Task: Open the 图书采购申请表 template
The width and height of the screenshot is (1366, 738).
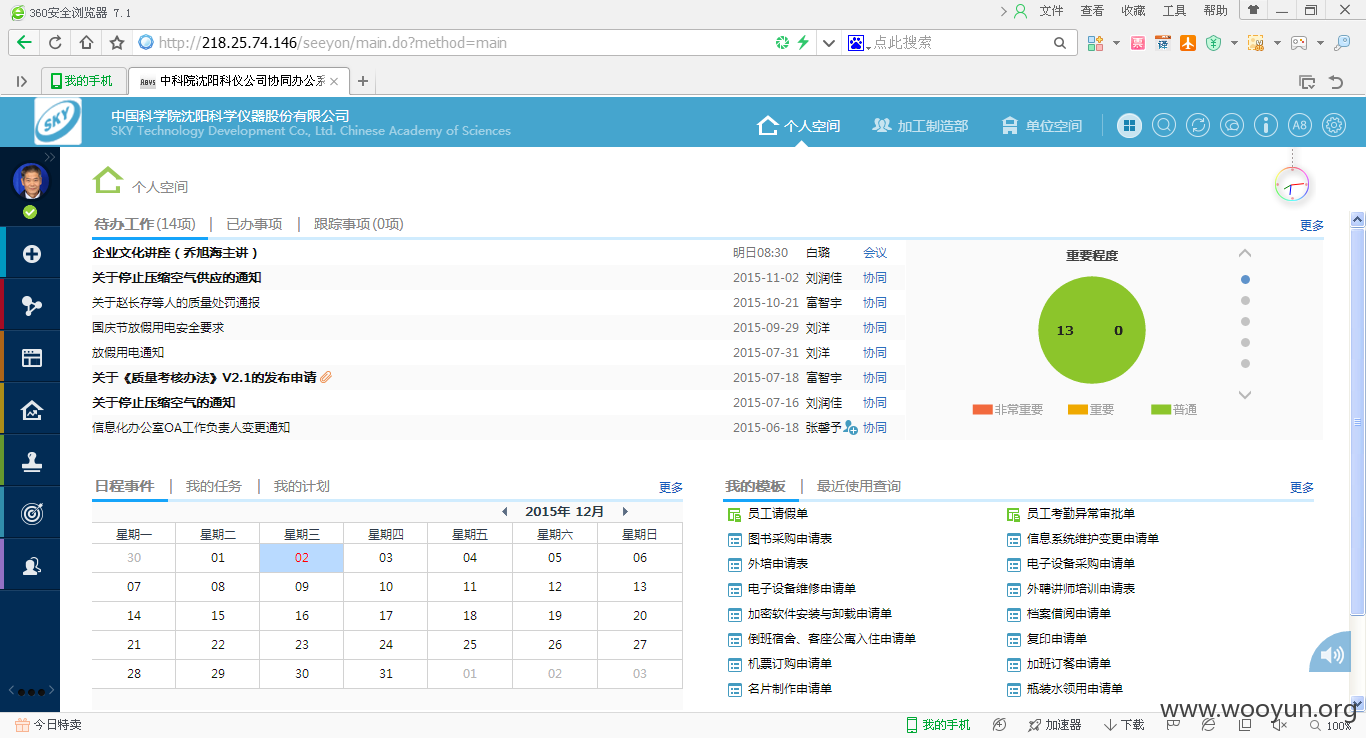Action: coord(790,538)
